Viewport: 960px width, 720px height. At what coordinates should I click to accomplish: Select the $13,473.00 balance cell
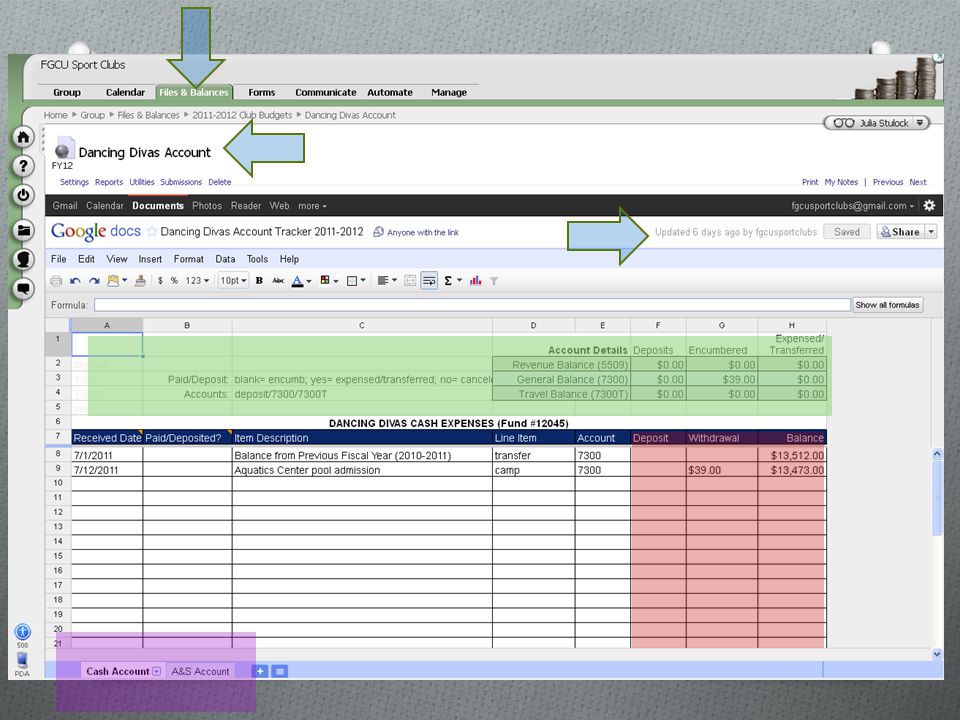click(792, 470)
